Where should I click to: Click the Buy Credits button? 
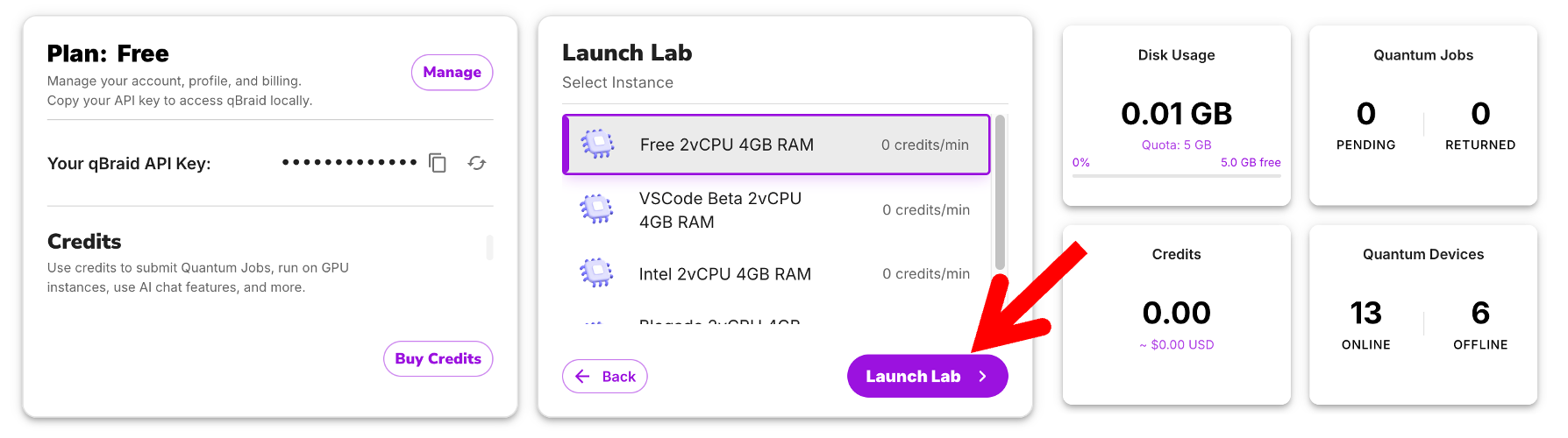(438, 358)
